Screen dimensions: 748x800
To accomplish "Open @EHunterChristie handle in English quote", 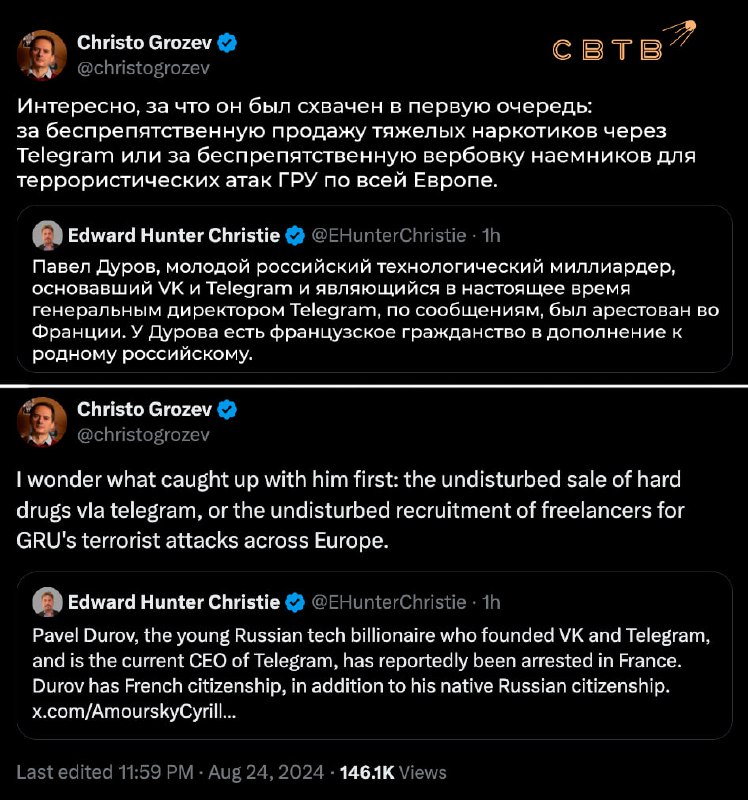I will 389,602.
